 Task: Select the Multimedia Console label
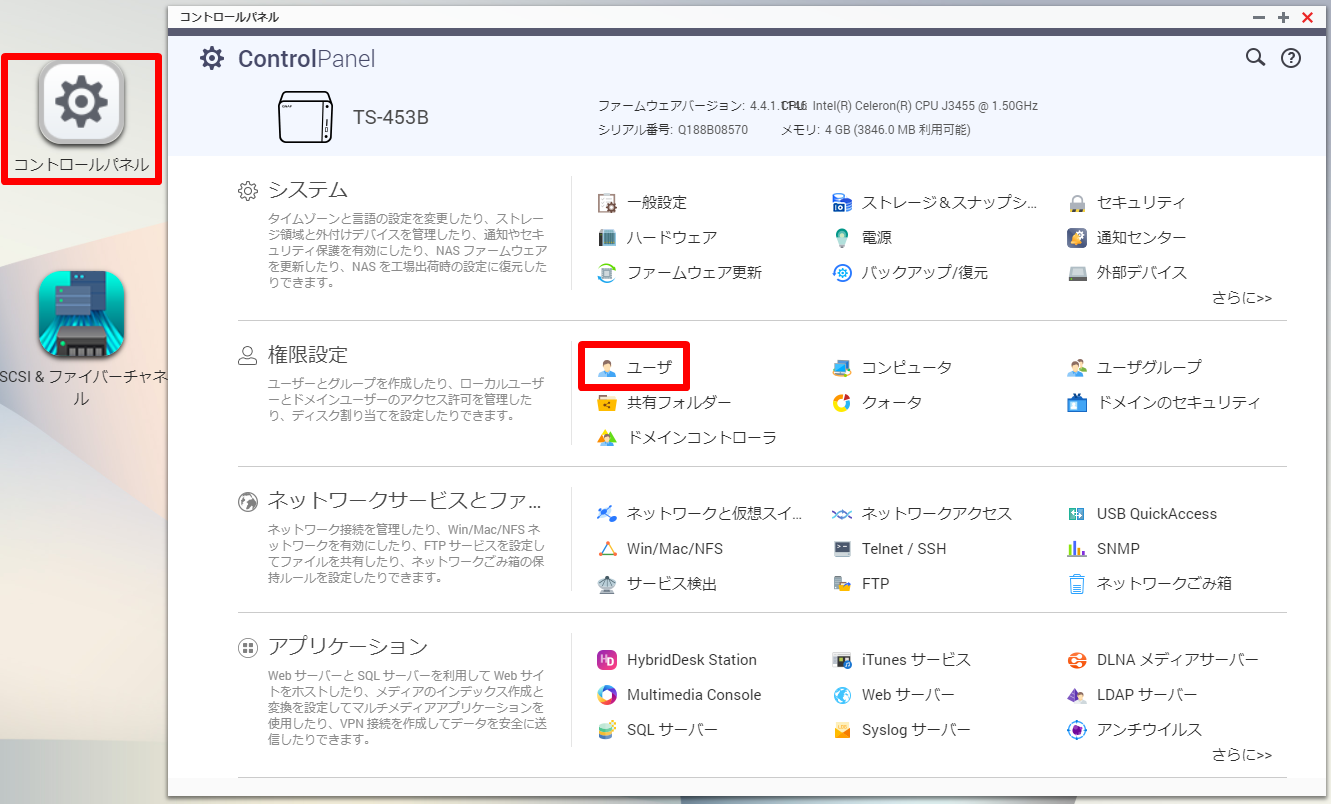click(x=694, y=695)
